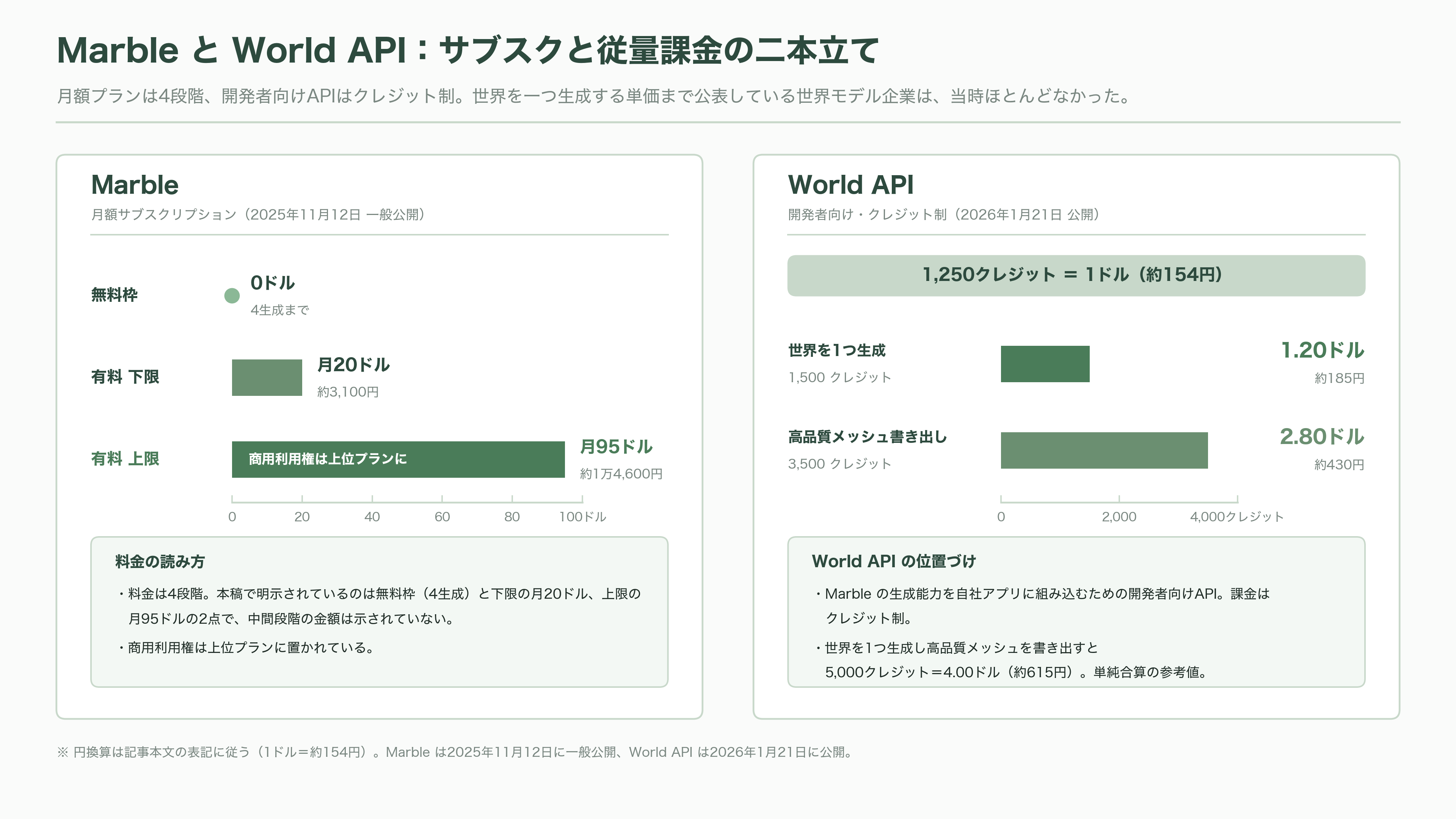Click the 1,250クレジット = 1ドル banner

point(1076,275)
